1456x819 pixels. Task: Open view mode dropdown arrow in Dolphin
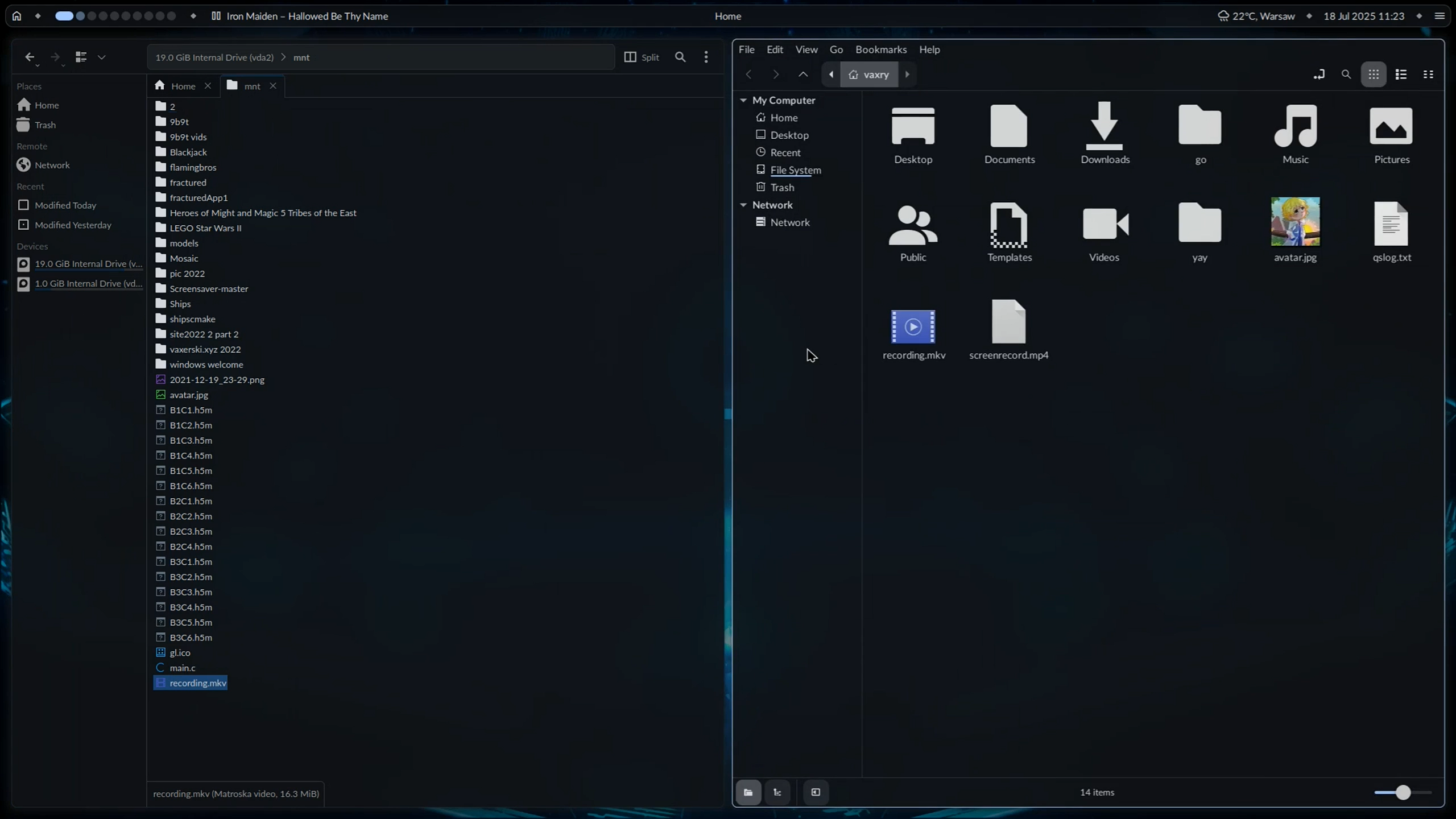(x=102, y=57)
